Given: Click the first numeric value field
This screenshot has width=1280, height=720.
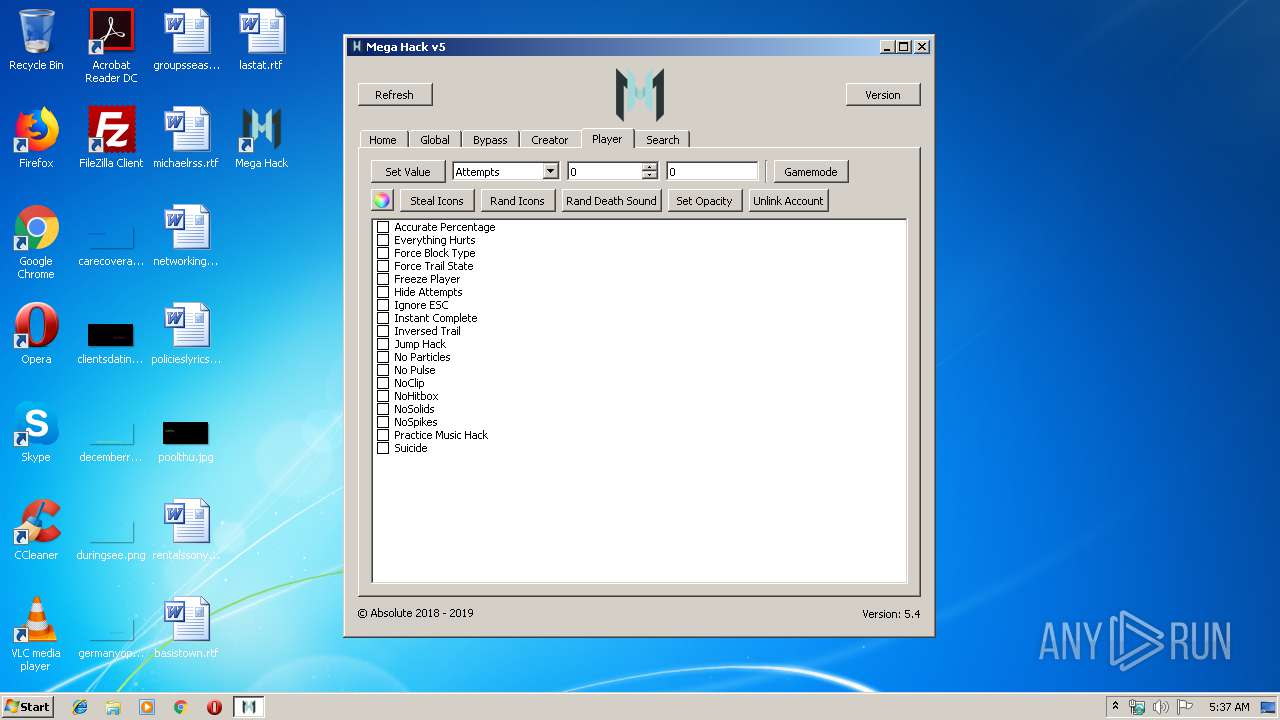Looking at the screenshot, I should pyautogui.click(x=605, y=171).
